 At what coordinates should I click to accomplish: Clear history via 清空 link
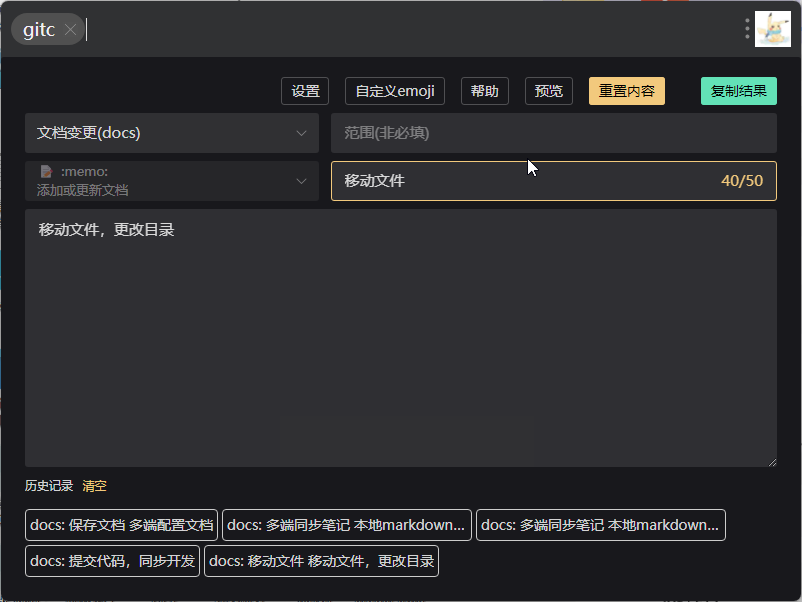(x=95, y=485)
